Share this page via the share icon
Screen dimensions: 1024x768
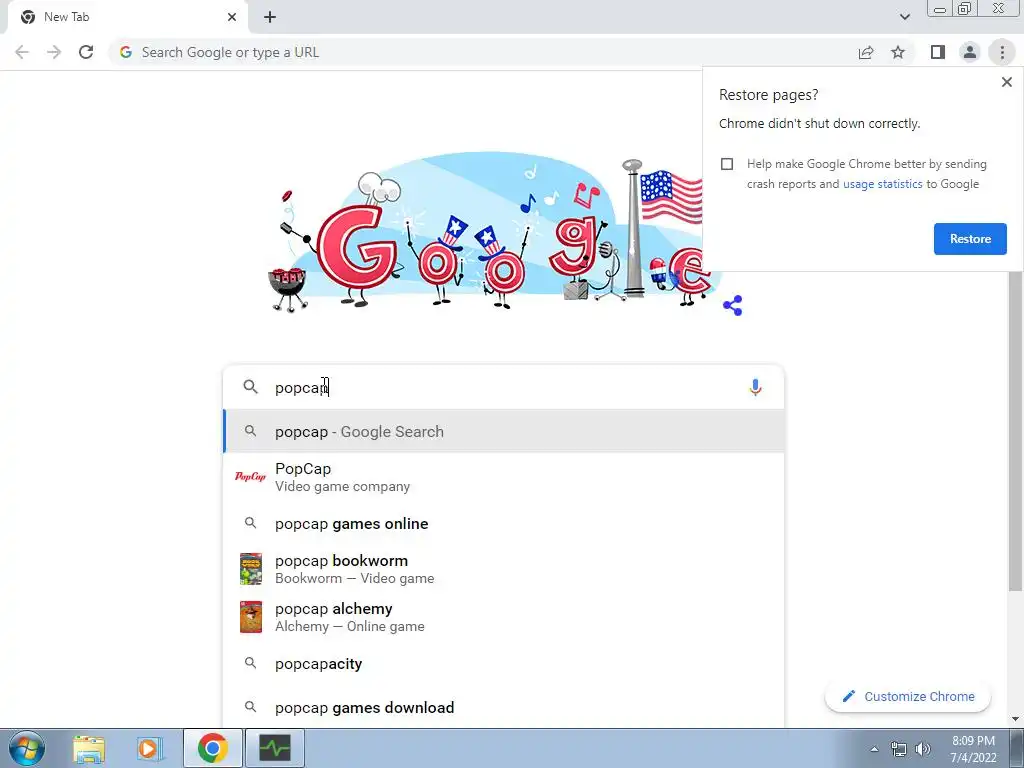[x=866, y=52]
